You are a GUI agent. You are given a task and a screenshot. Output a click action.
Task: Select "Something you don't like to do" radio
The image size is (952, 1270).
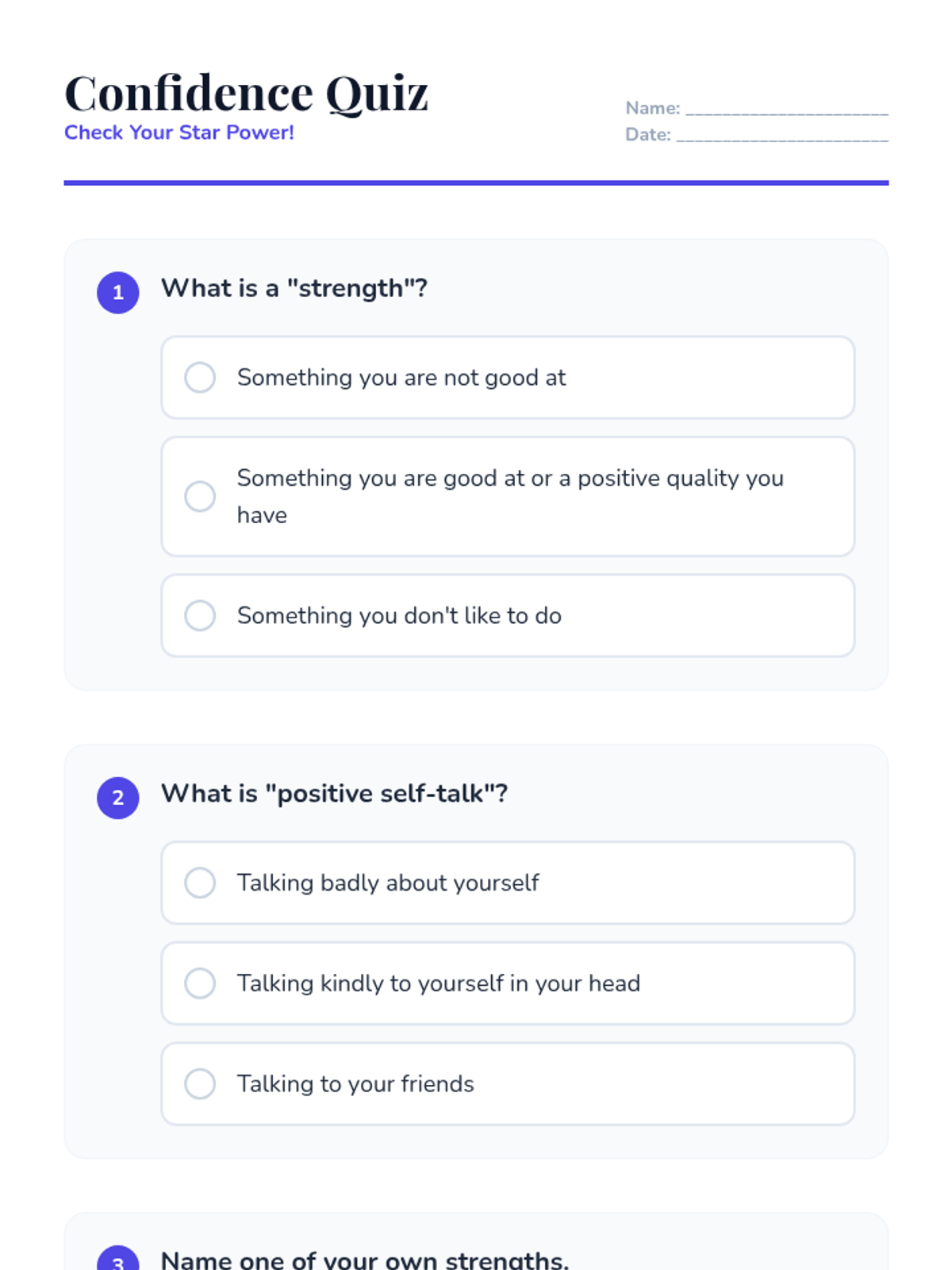pos(200,616)
